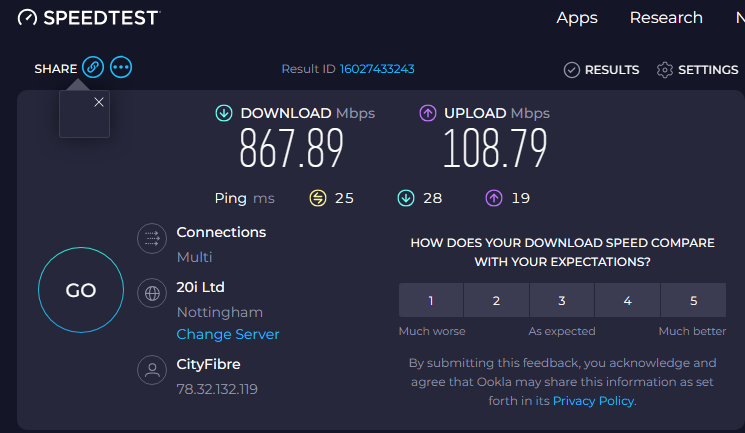Viewport: 745px width, 433px height.
Task: Click the 867.89 download speed value
Action: [291, 149]
